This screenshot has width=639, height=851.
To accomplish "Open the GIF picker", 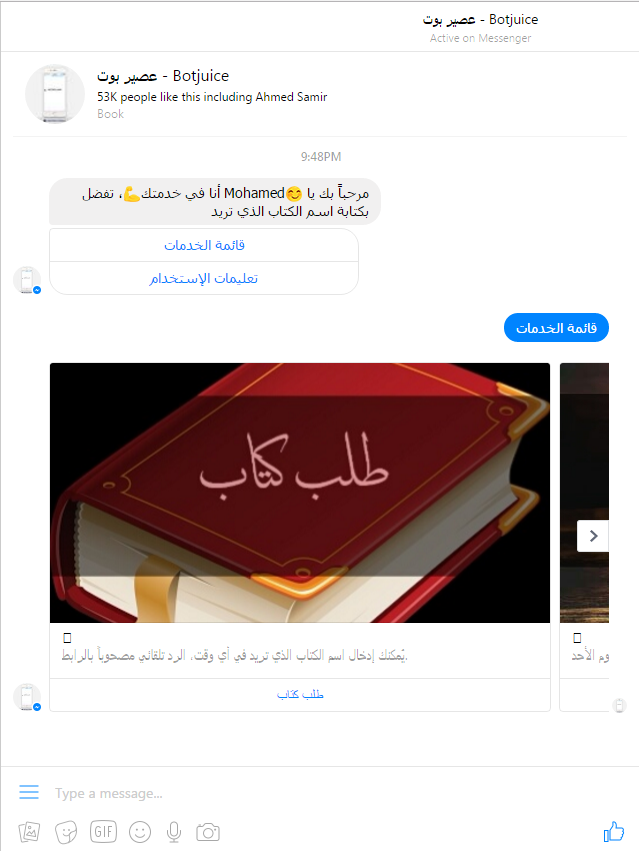I will tap(103, 831).
